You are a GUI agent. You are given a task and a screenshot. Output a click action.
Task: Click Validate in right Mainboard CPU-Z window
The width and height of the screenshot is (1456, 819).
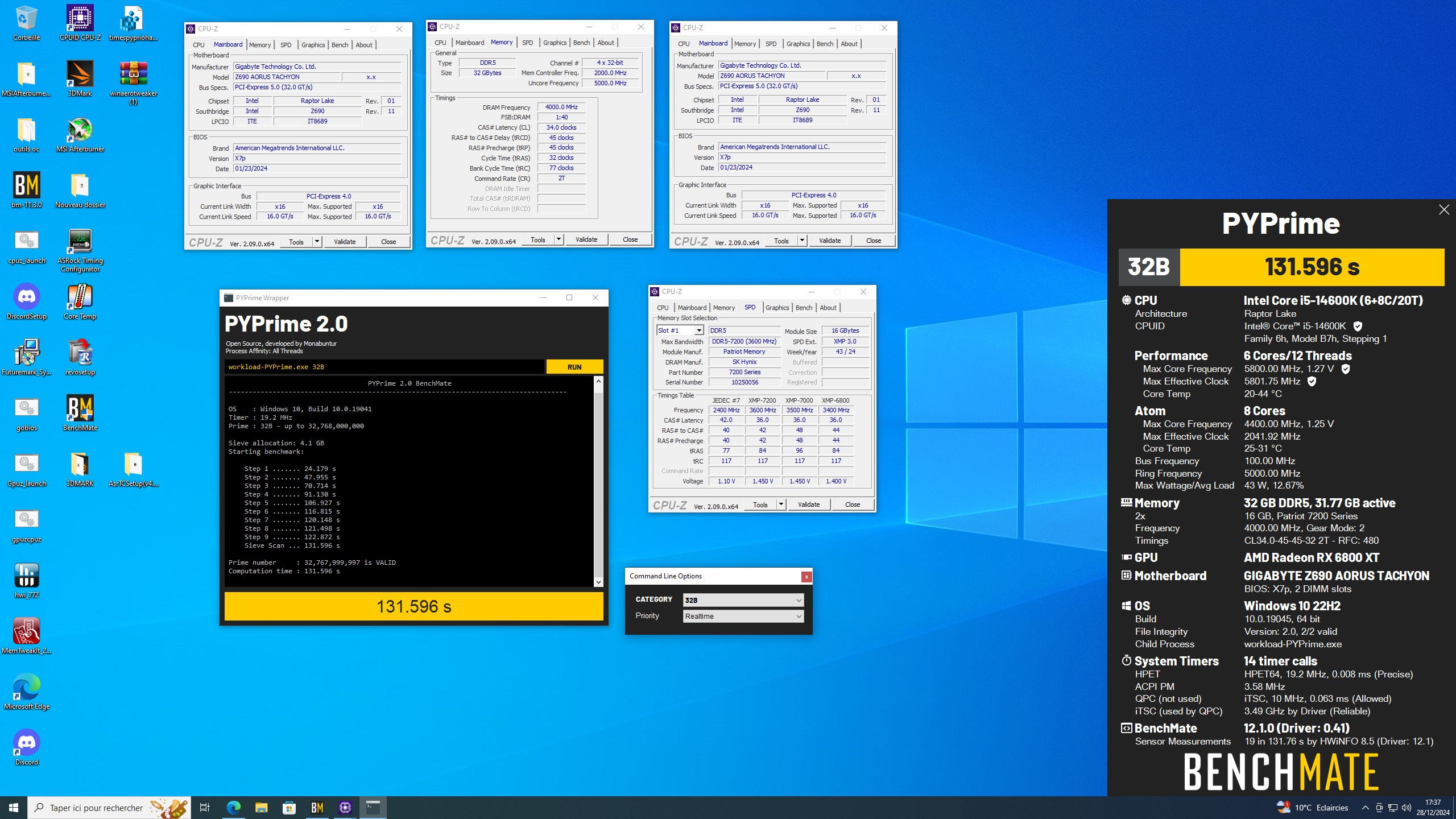830,241
